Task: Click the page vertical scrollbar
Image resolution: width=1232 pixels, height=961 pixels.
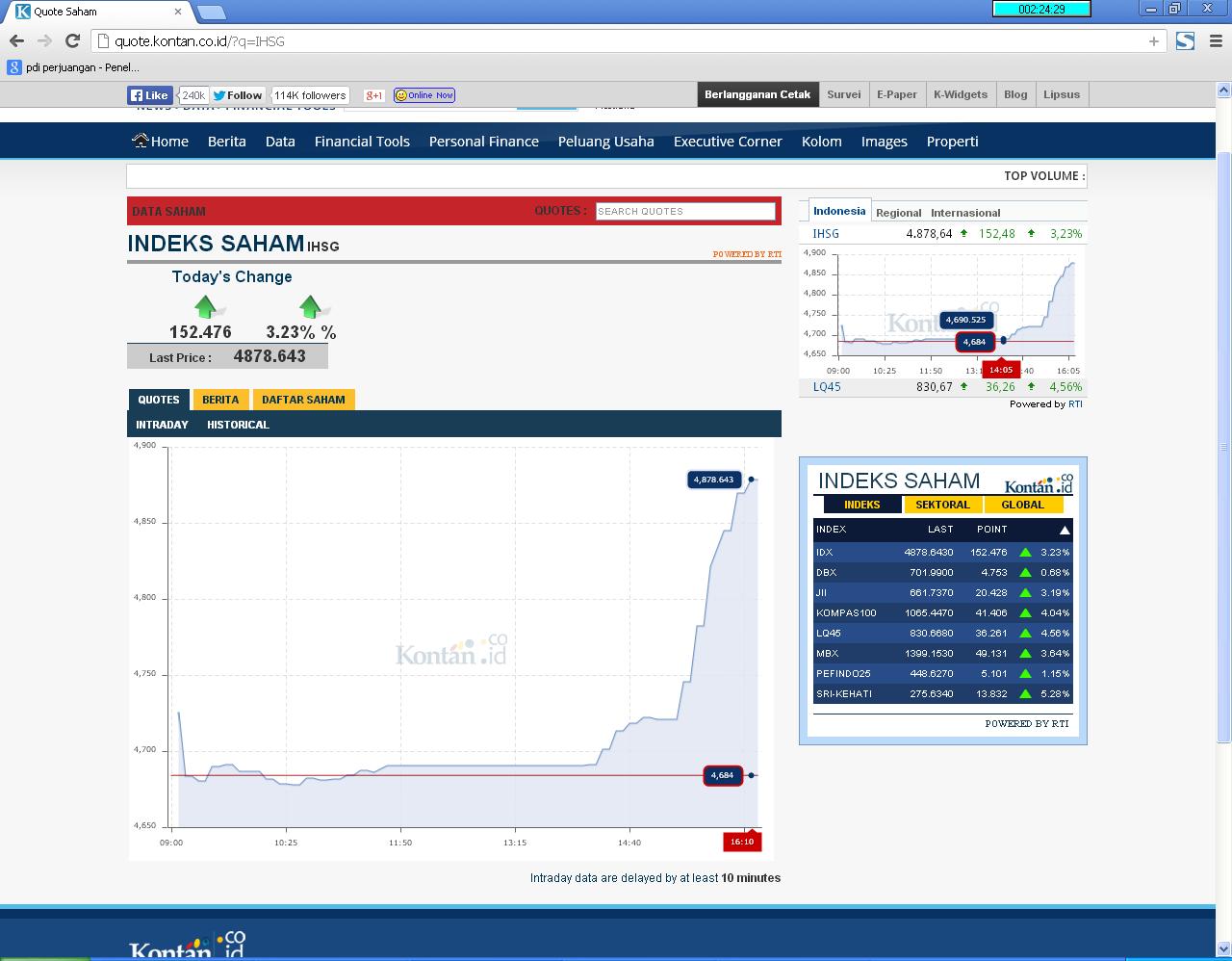Action: coord(1224,447)
